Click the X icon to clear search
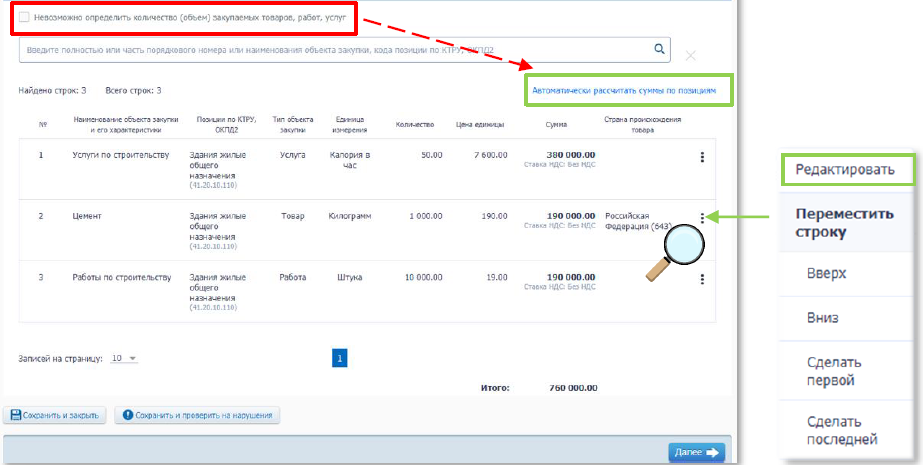Viewport: 923px width, 465px height. (691, 55)
